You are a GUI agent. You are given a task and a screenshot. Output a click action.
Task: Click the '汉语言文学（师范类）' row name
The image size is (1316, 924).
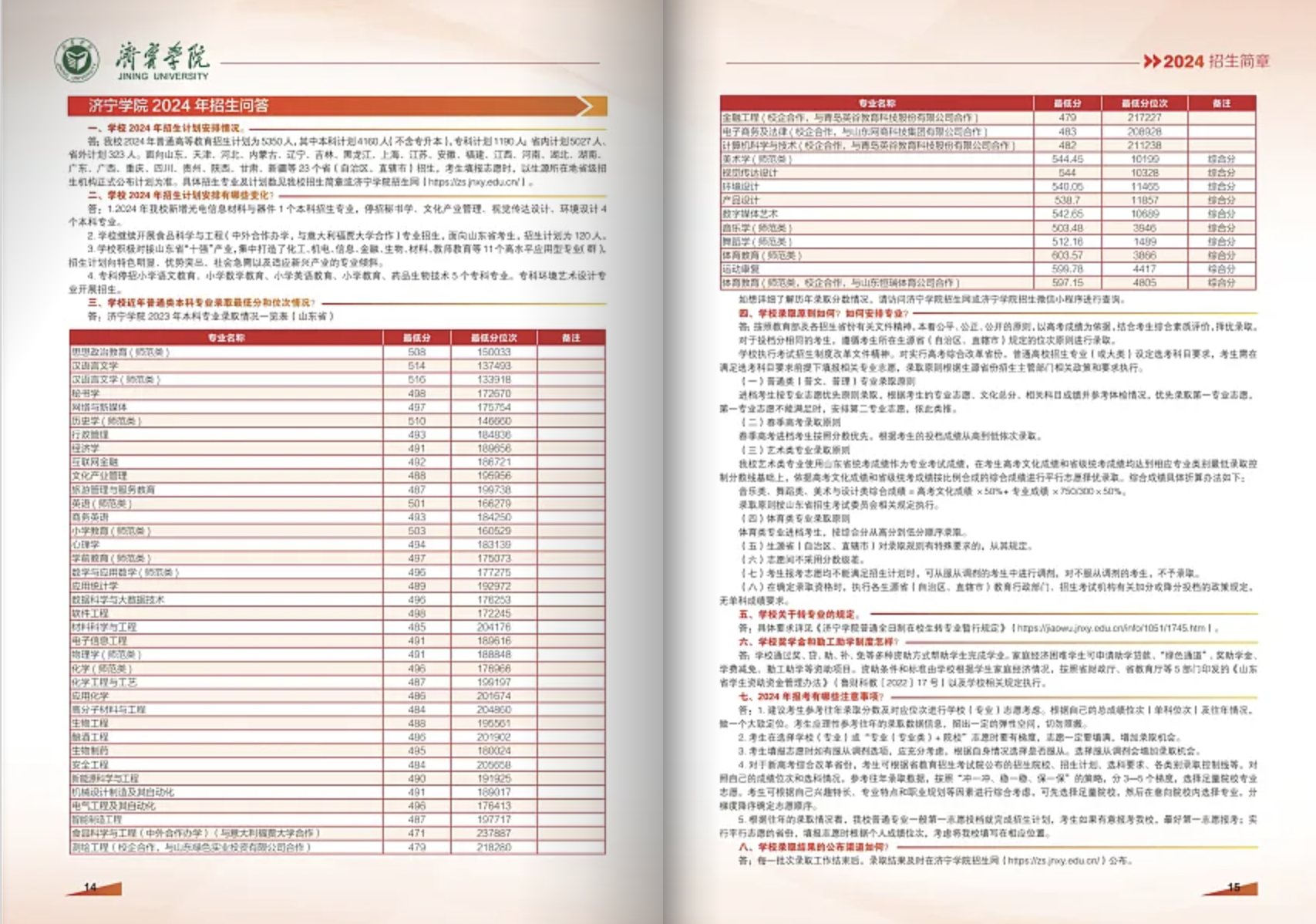116,379
